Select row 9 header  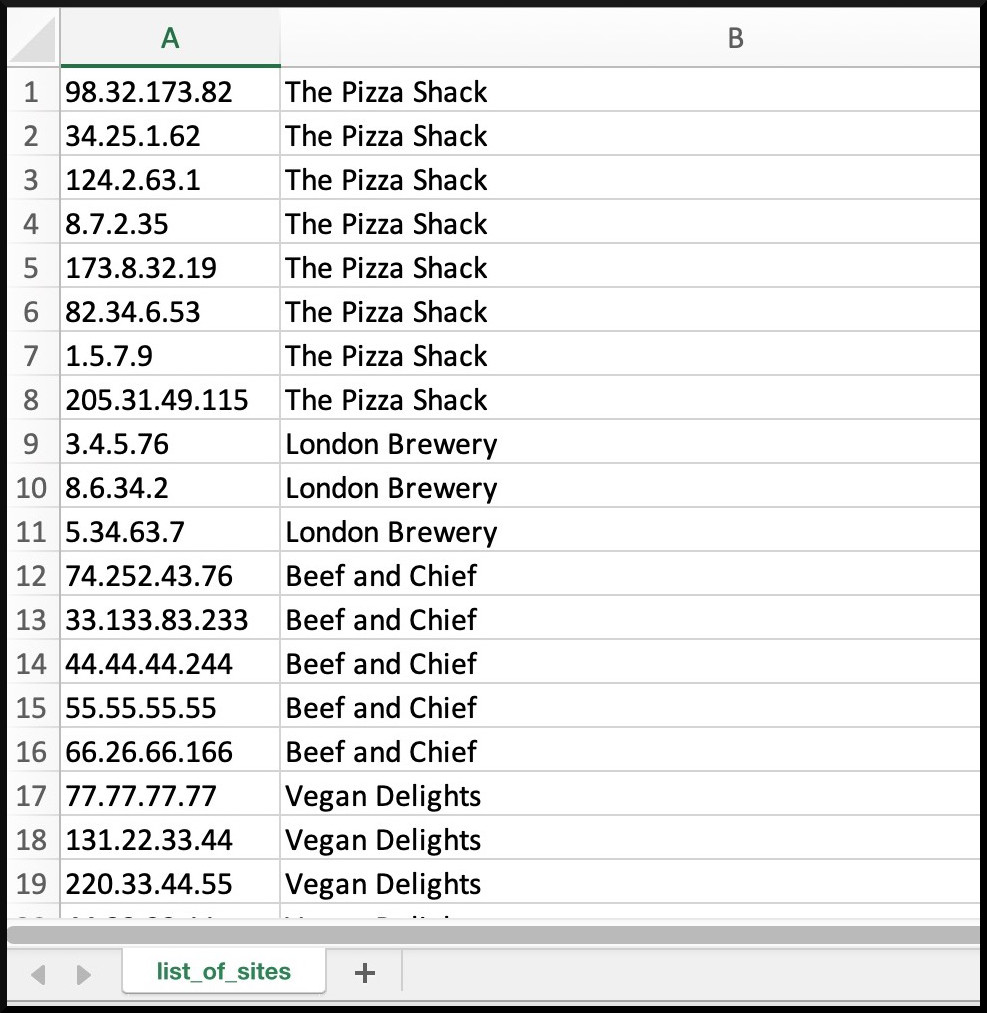pyautogui.click(x=33, y=443)
